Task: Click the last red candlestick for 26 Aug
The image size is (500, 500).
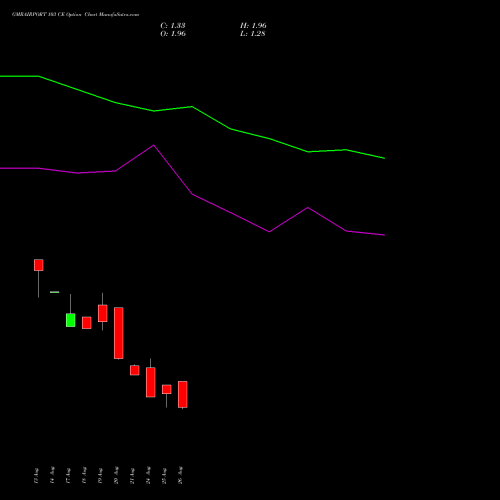Action: (x=183, y=394)
